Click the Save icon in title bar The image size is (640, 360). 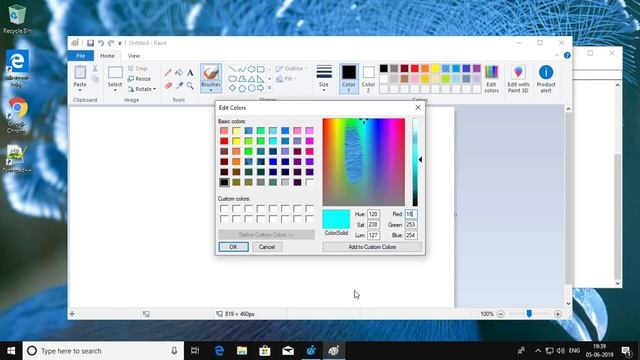point(91,43)
